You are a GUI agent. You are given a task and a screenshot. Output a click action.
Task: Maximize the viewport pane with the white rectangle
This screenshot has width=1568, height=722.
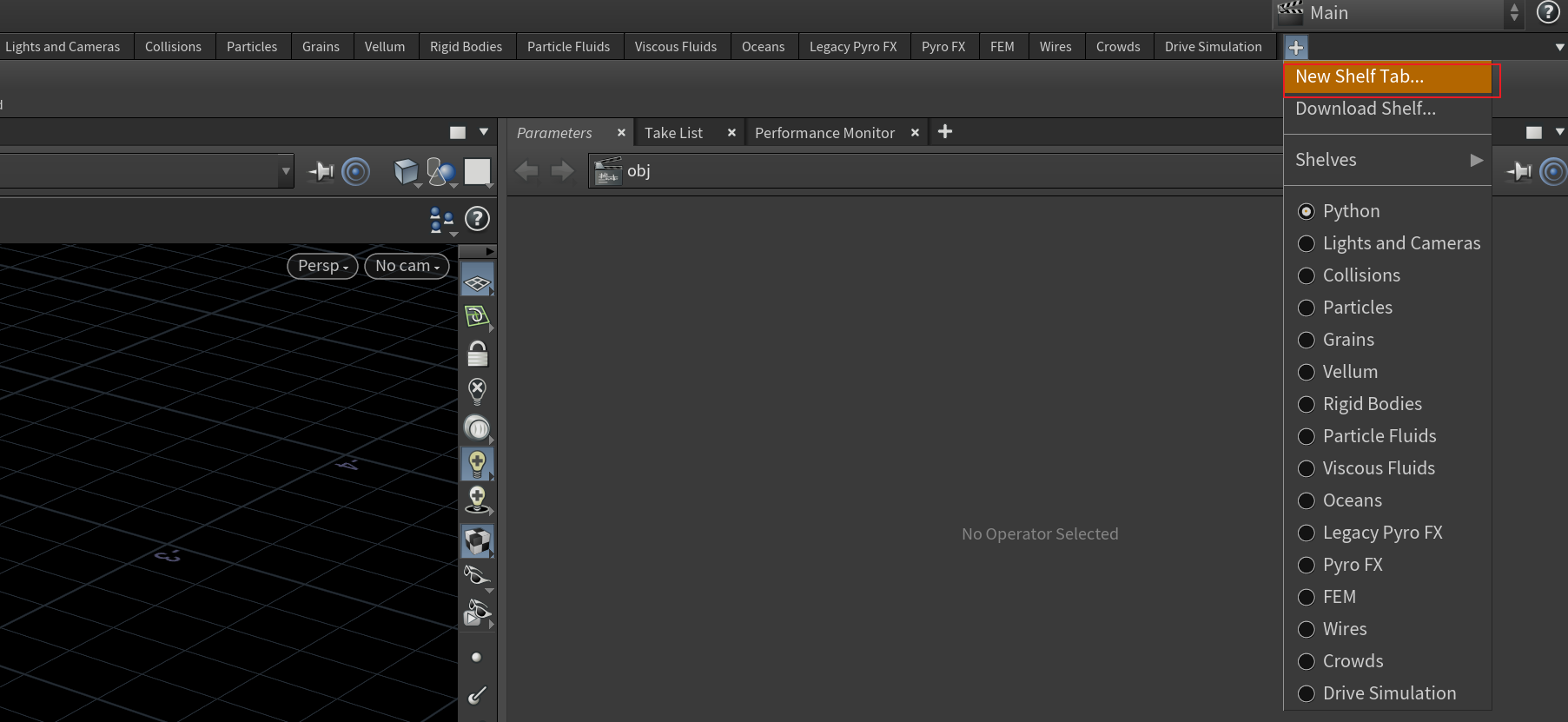[458, 132]
